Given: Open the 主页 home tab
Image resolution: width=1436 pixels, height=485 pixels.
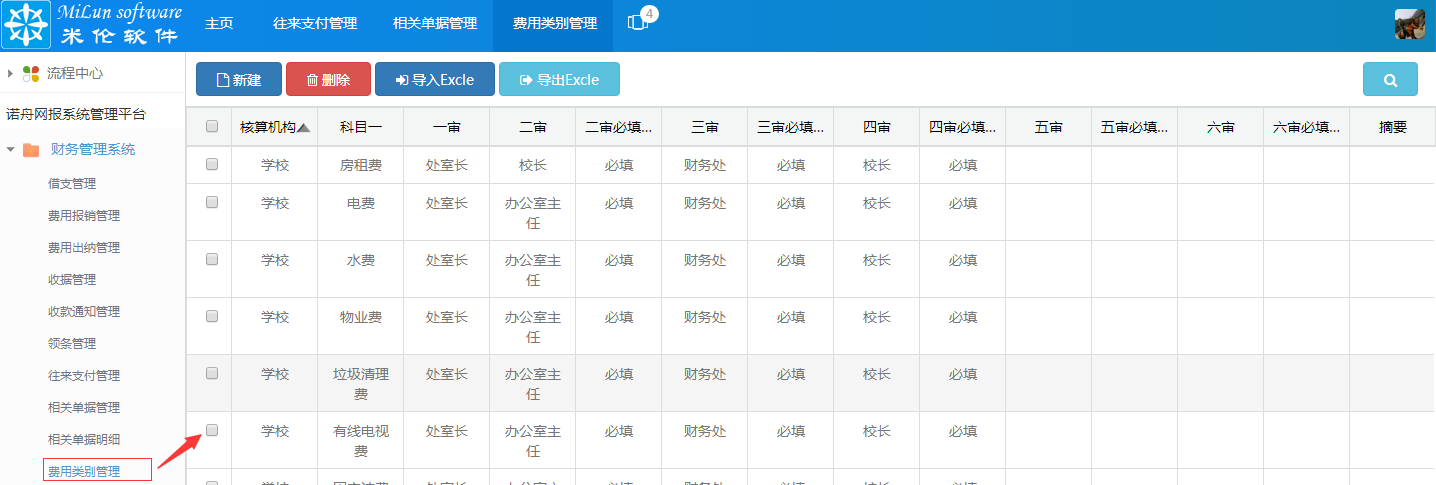Looking at the screenshot, I should (219, 23).
